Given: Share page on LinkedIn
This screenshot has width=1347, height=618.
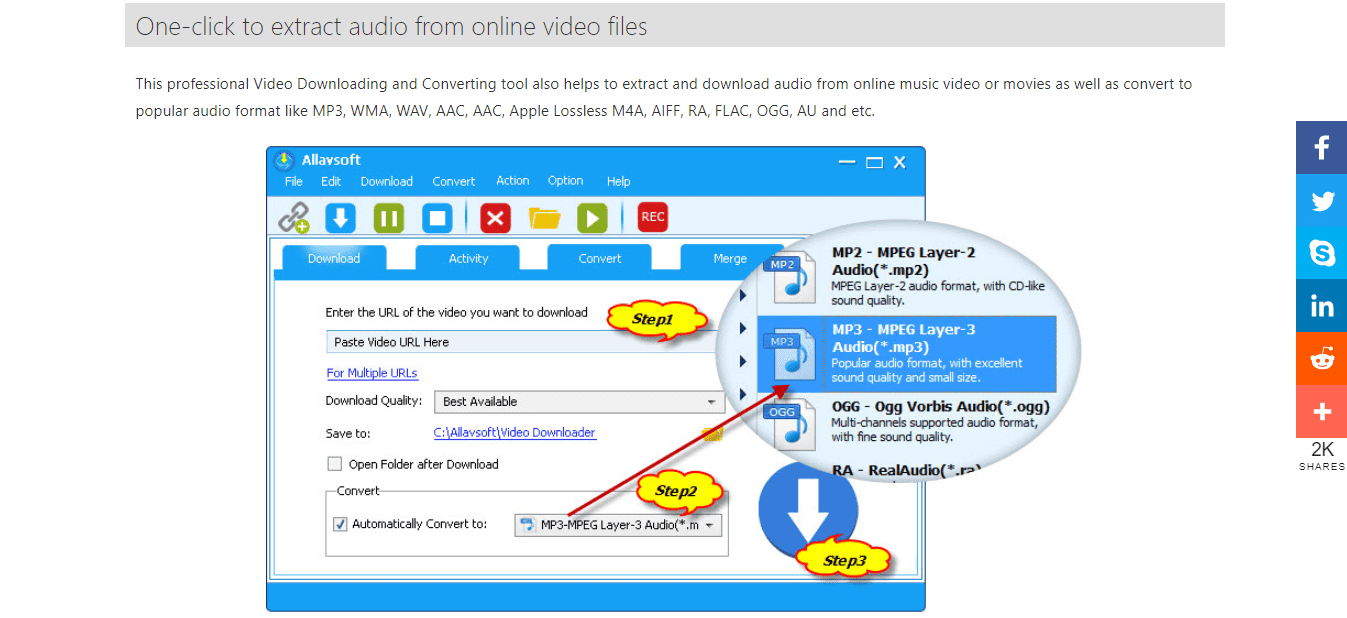Looking at the screenshot, I should 1321,305.
